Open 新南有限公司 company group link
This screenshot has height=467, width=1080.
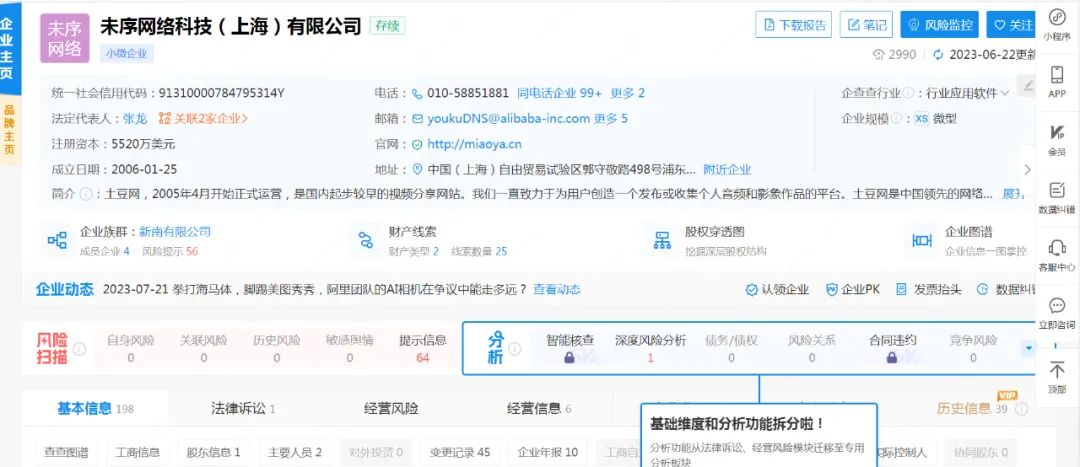coord(175,231)
